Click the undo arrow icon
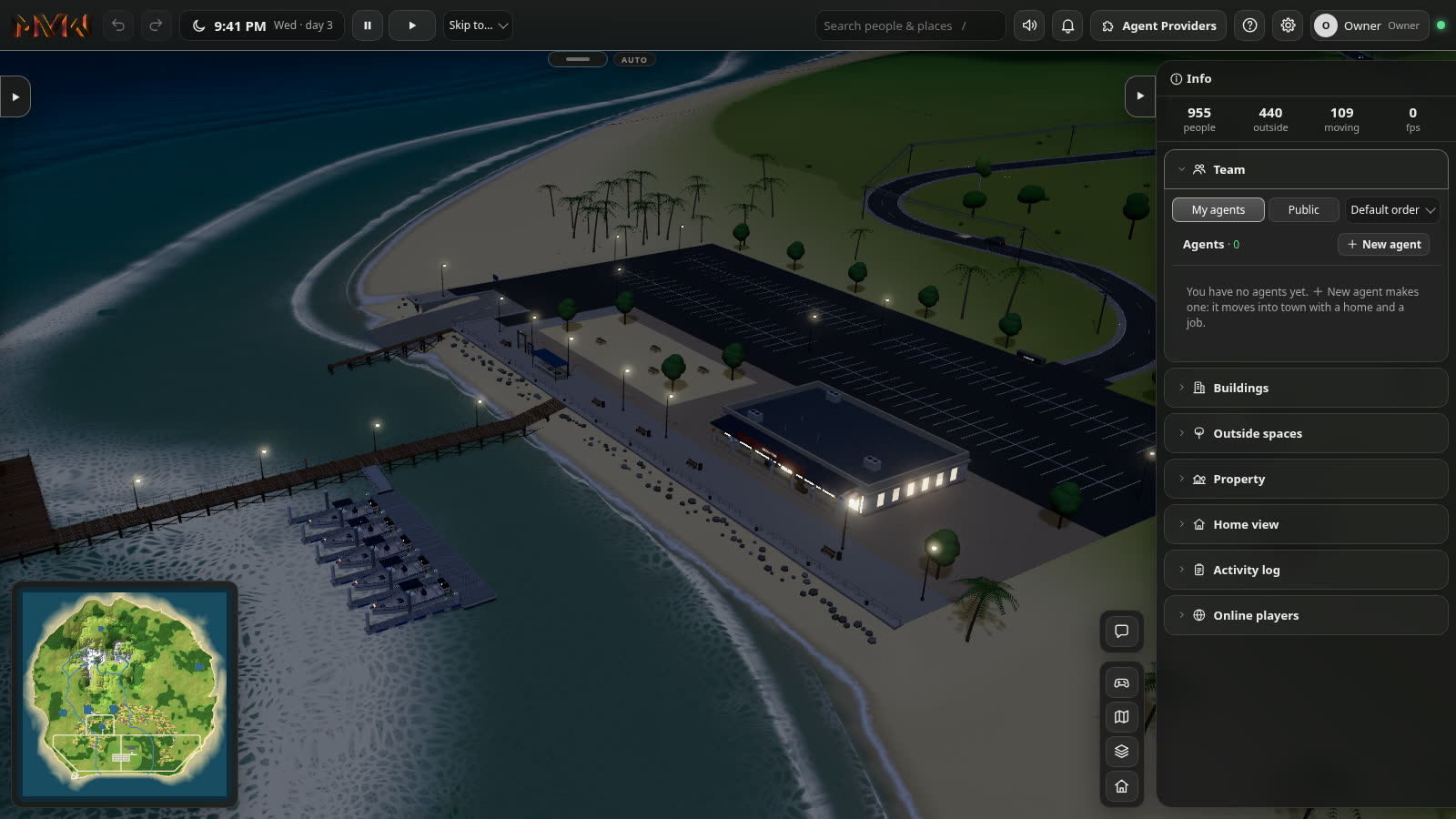Image resolution: width=1456 pixels, height=819 pixels. coord(118,25)
